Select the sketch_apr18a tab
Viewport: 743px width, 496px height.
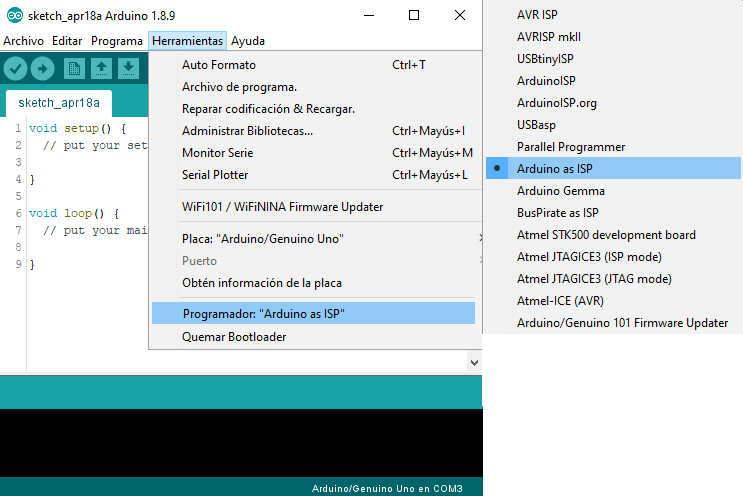(x=59, y=103)
